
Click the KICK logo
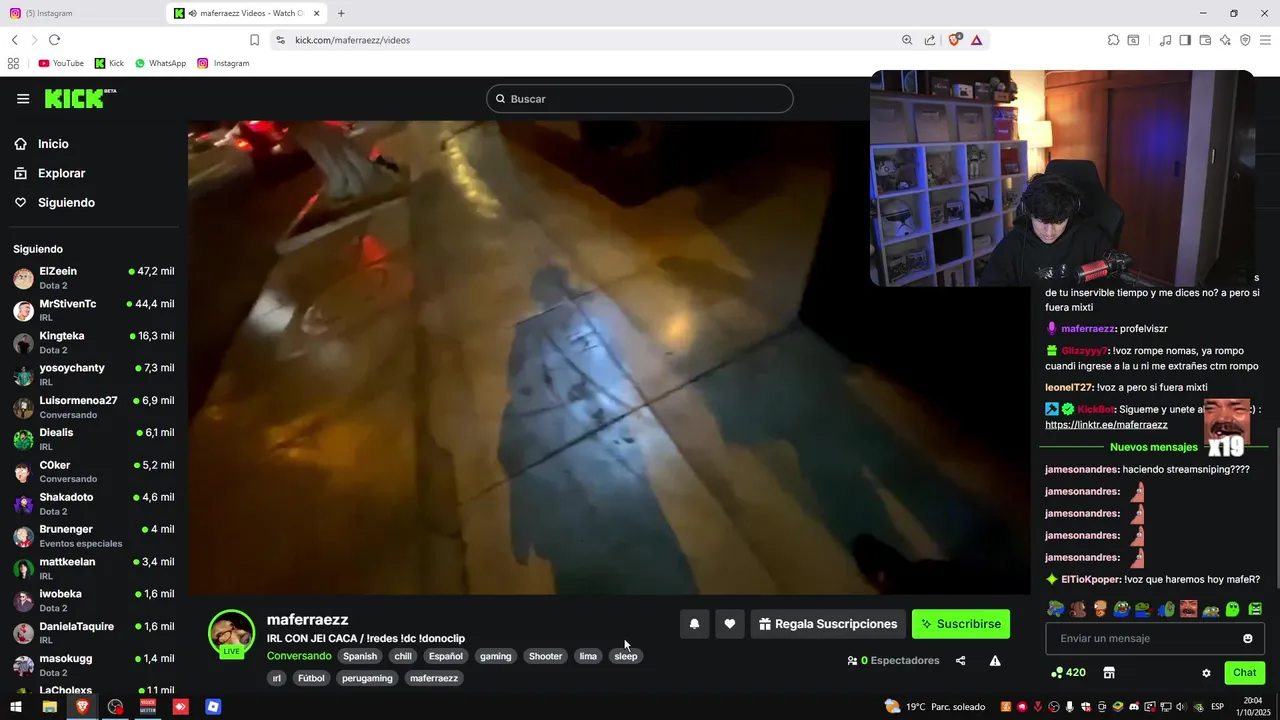pyautogui.click(x=80, y=98)
